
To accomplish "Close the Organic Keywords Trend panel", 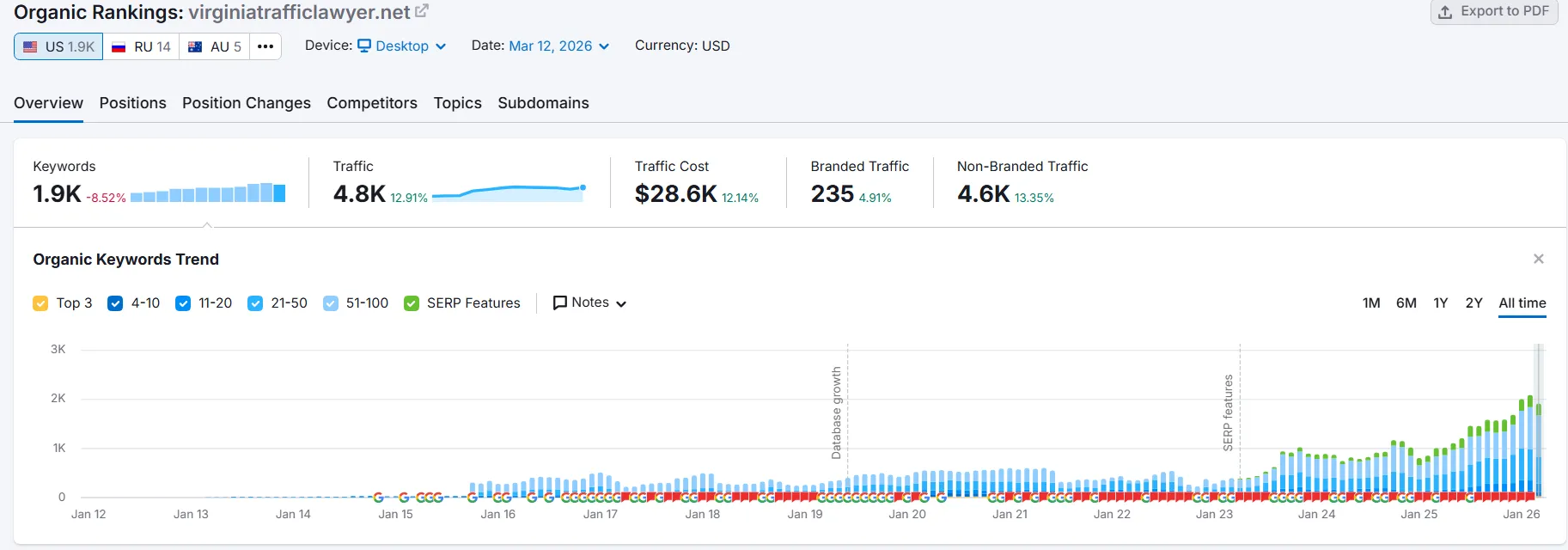I will click(x=1538, y=259).
